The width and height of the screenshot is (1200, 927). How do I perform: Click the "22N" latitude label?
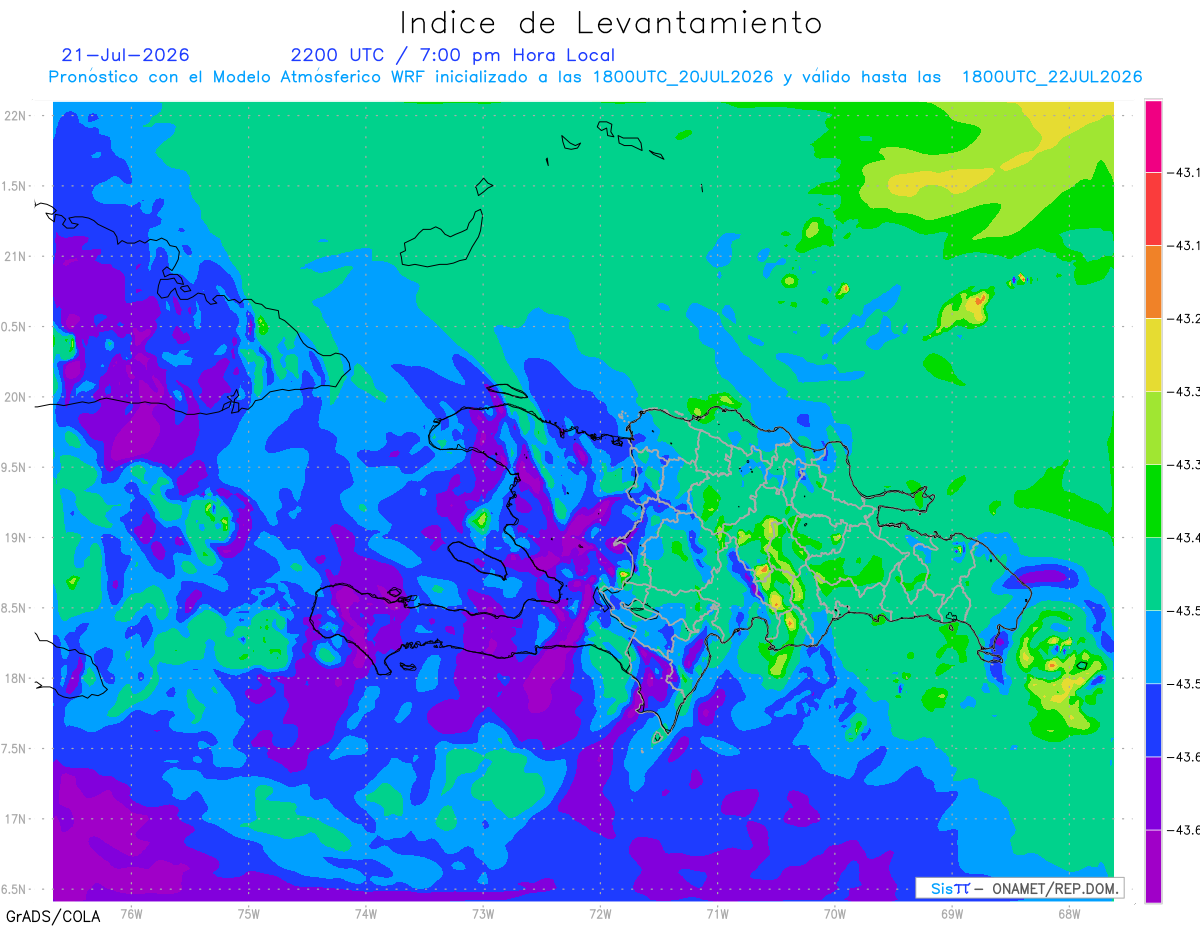click(16, 116)
